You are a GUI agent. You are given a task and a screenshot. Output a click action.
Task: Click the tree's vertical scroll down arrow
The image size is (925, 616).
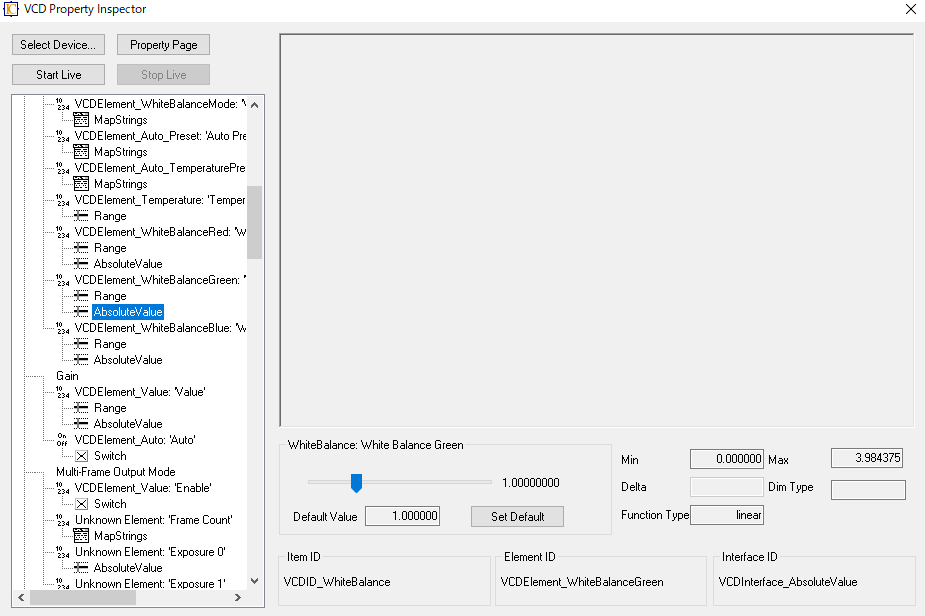point(255,581)
